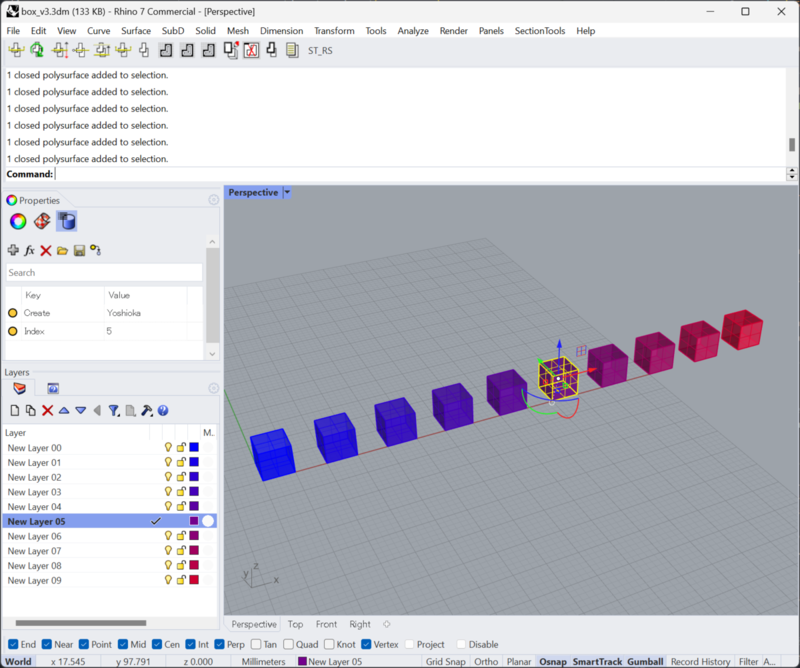Add a new viewport tab
This screenshot has height=668, width=800.
(387, 624)
